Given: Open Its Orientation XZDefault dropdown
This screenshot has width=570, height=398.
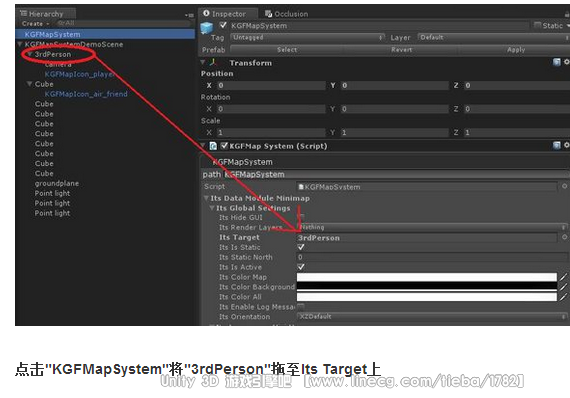Looking at the screenshot, I should [x=433, y=317].
